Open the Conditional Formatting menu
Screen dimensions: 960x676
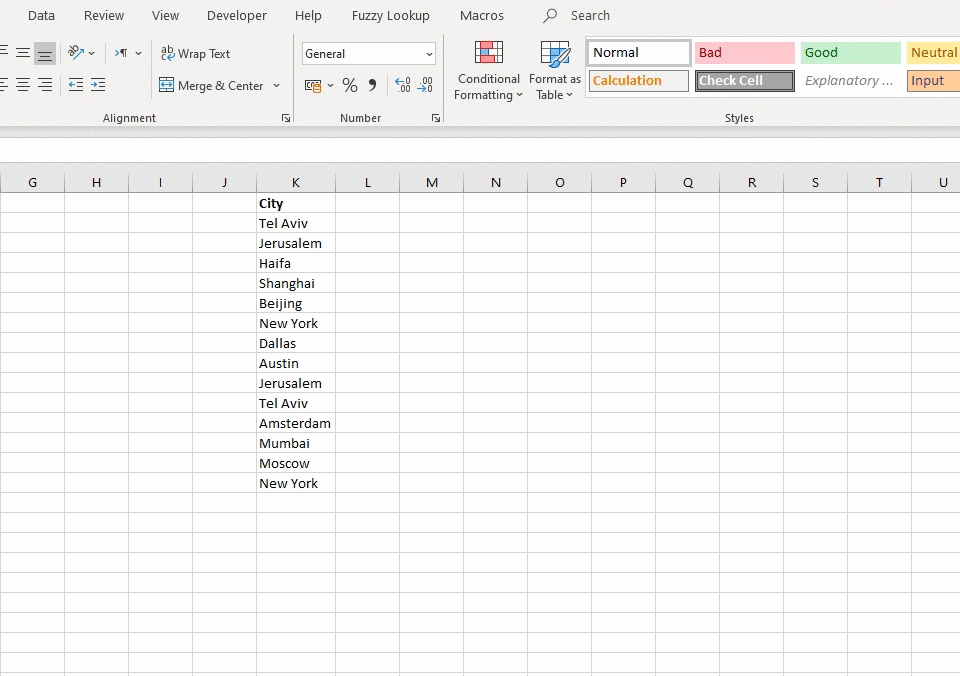click(488, 72)
